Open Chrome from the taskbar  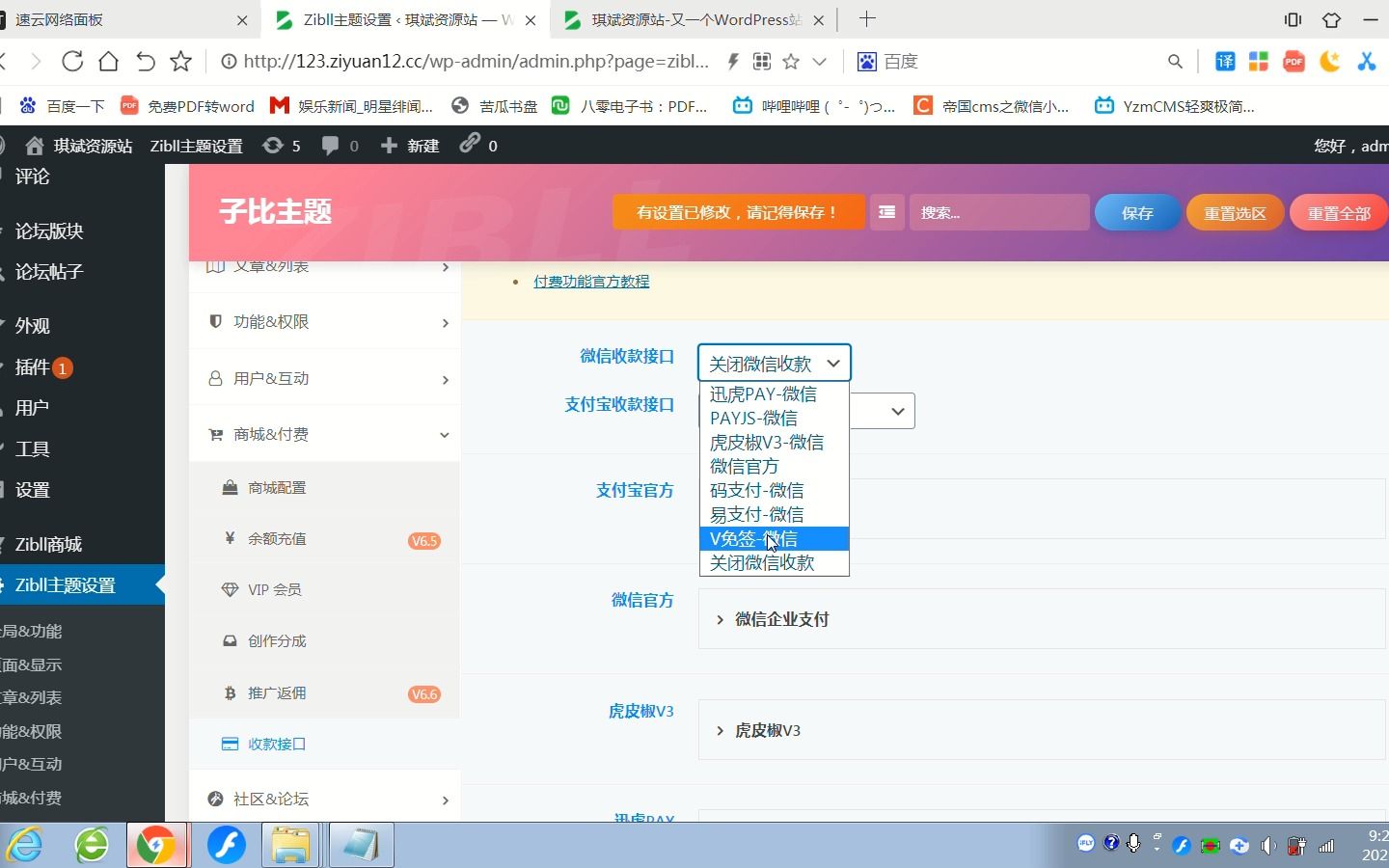tap(156, 846)
